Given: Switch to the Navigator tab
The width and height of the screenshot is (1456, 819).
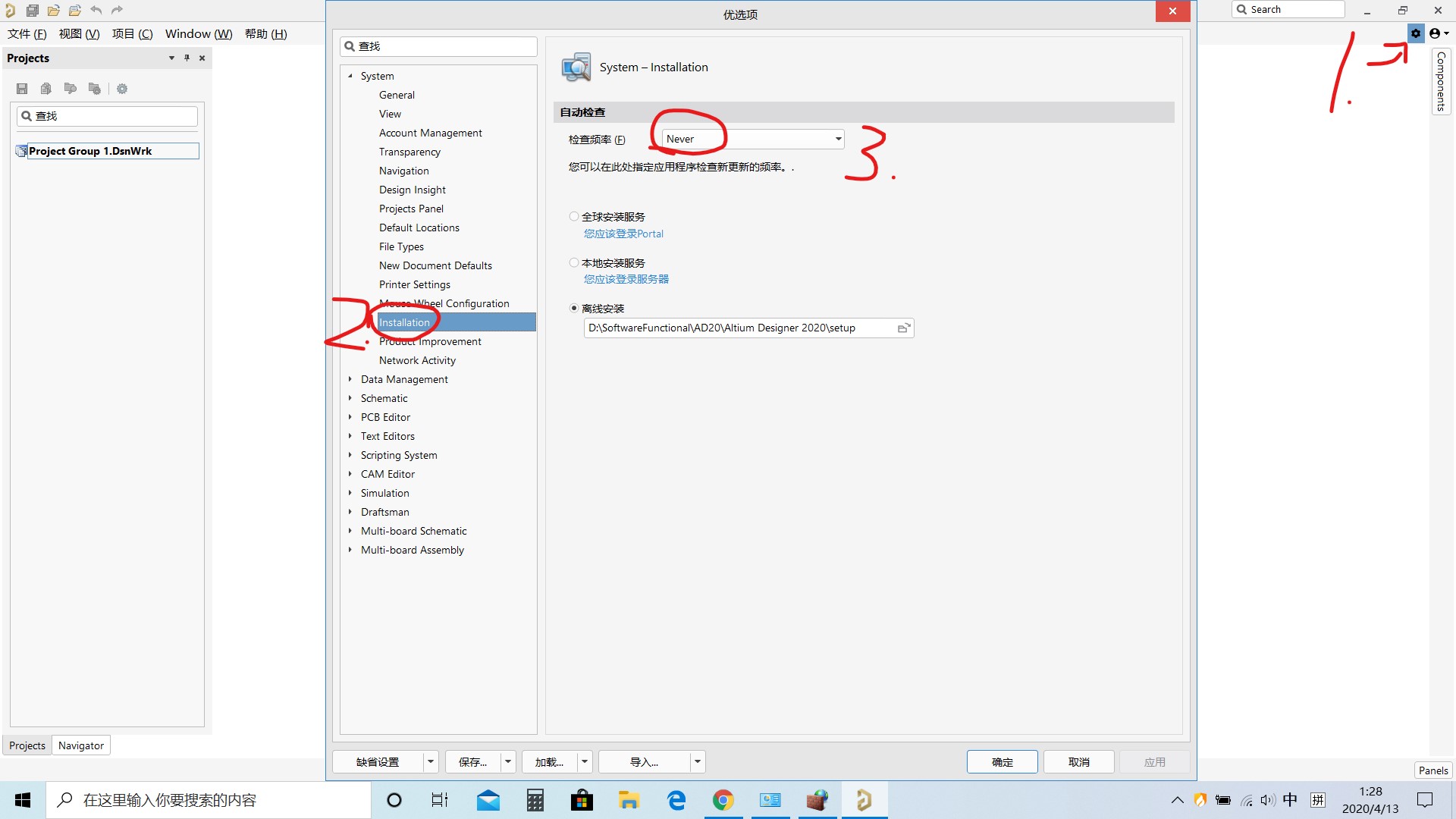Looking at the screenshot, I should [81, 745].
